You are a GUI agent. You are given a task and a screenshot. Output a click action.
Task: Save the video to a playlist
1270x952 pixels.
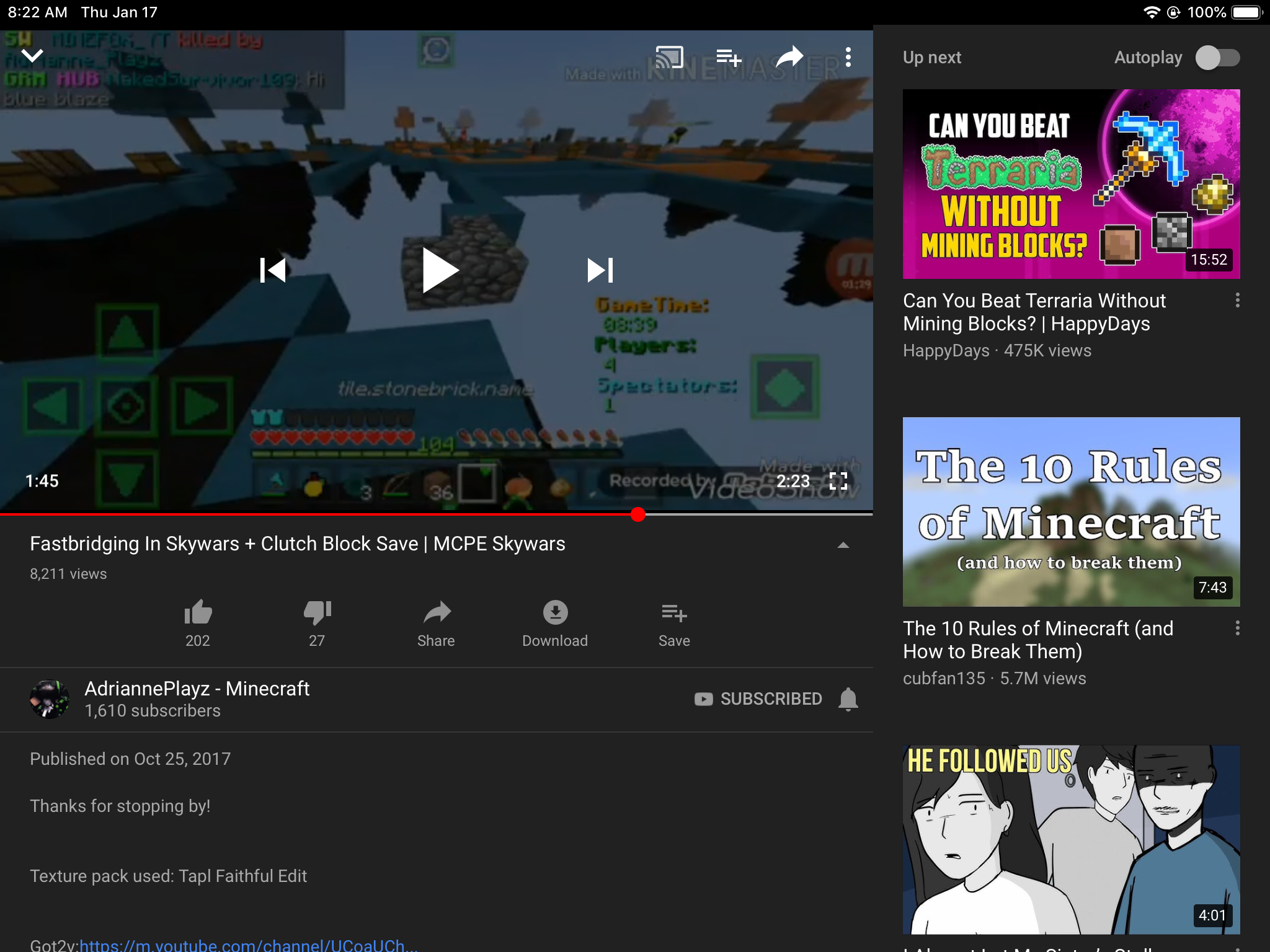click(674, 624)
